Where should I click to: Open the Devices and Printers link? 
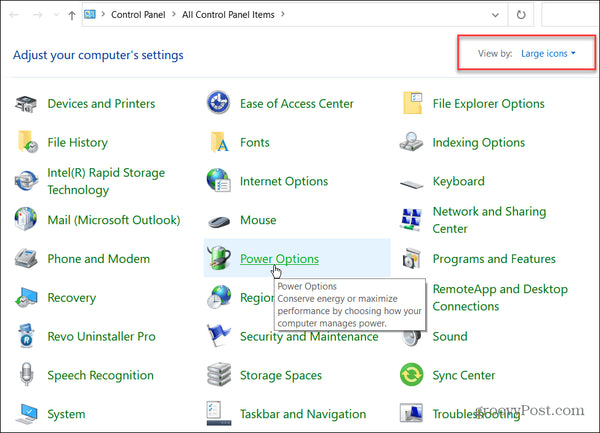coord(101,104)
